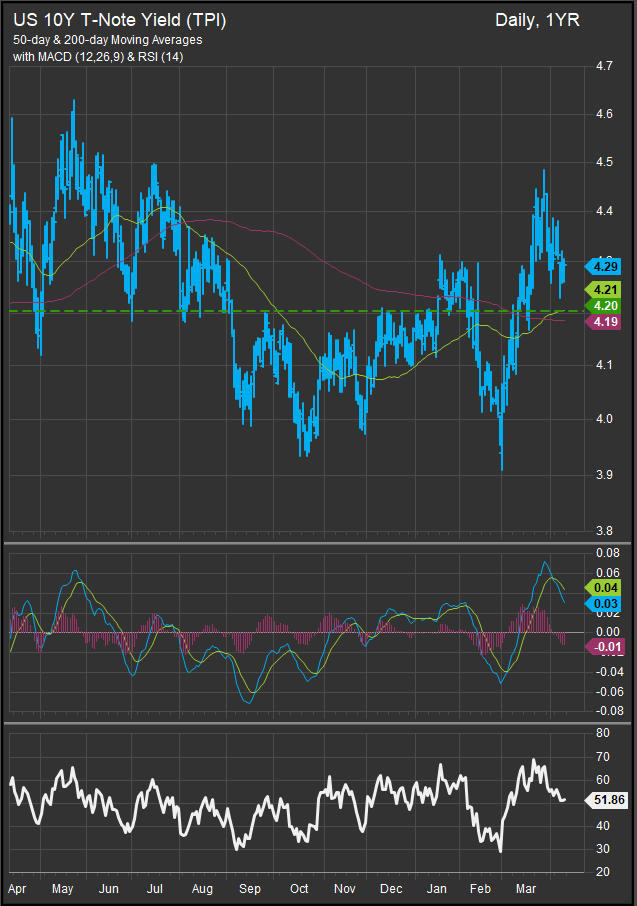Click the 4.7 tick on the yield axis

603,67
